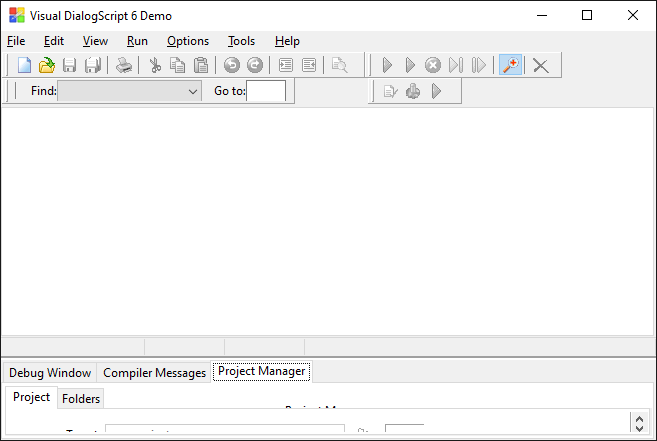Switch to the Folders sub-tab

point(81,399)
